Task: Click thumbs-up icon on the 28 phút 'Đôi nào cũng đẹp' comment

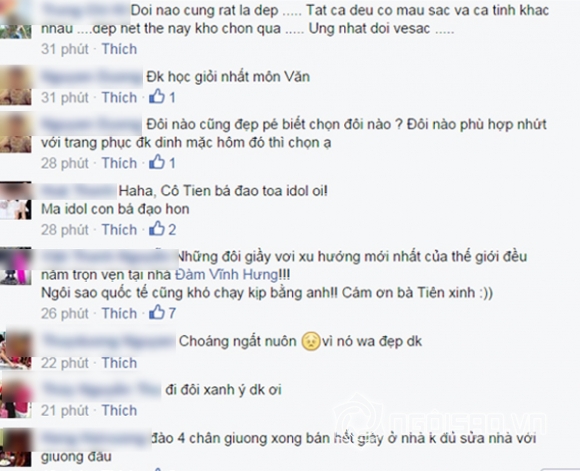Action: (x=157, y=162)
